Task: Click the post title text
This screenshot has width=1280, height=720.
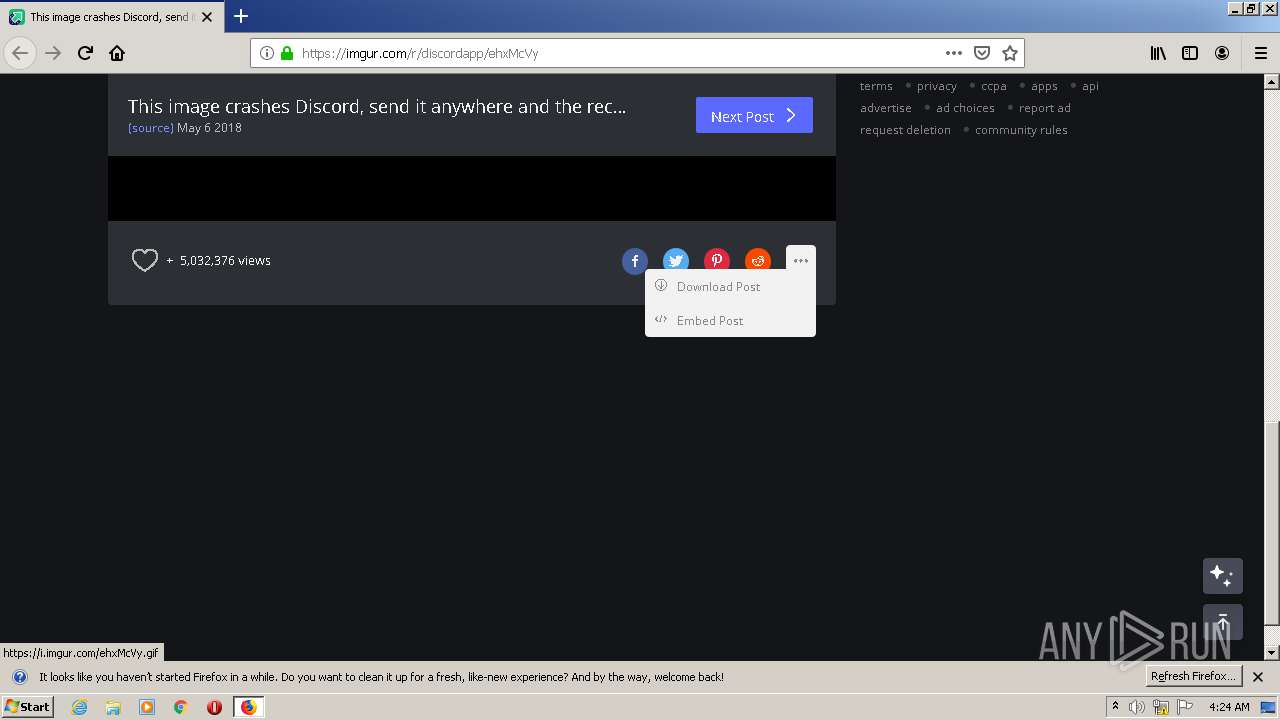Action: pyautogui.click(x=377, y=107)
